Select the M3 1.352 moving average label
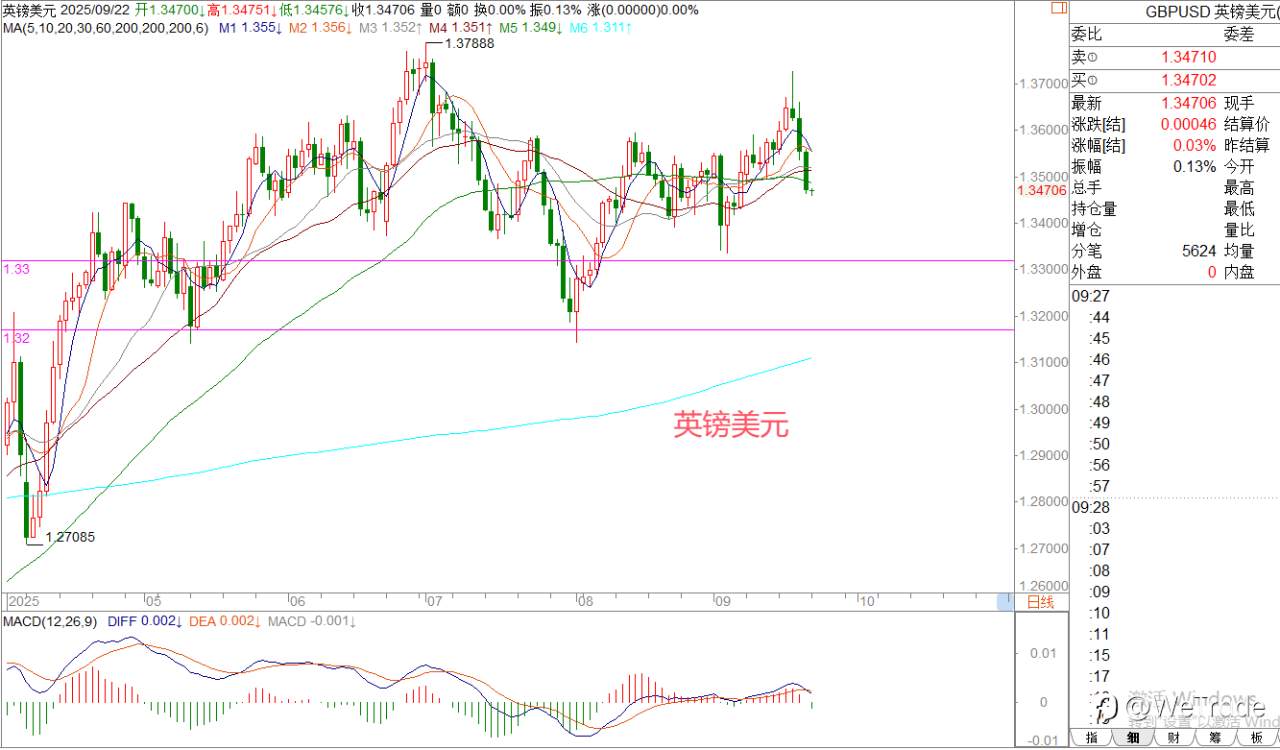Image resolution: width=1280 pixels, height=750 pixels. point(391,27)
